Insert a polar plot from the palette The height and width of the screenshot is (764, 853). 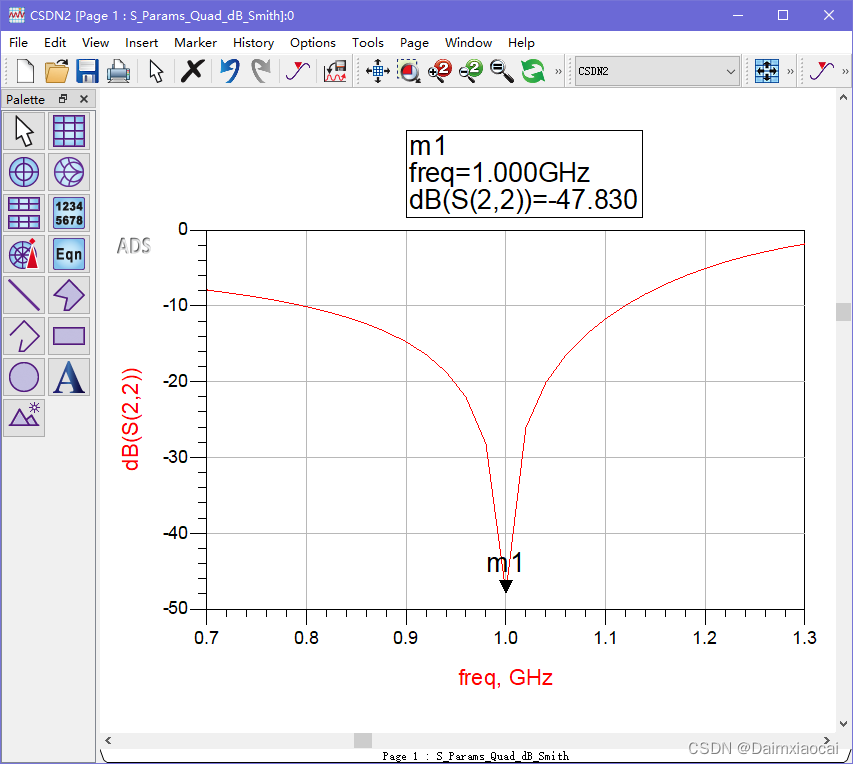pyautogui.click(x=24, y=172)
